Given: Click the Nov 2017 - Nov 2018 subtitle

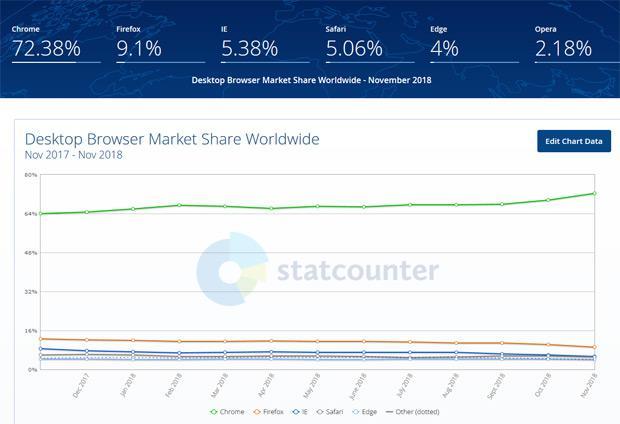Looking at the screenshot, I should tap(74, 155).
